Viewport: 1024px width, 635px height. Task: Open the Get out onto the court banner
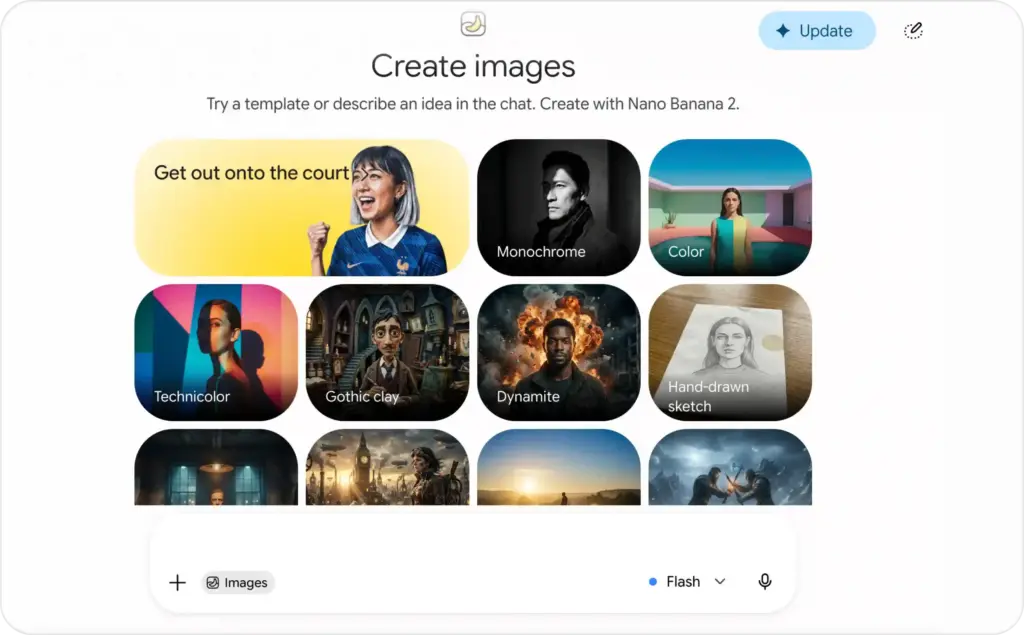[x=302, y=208]
